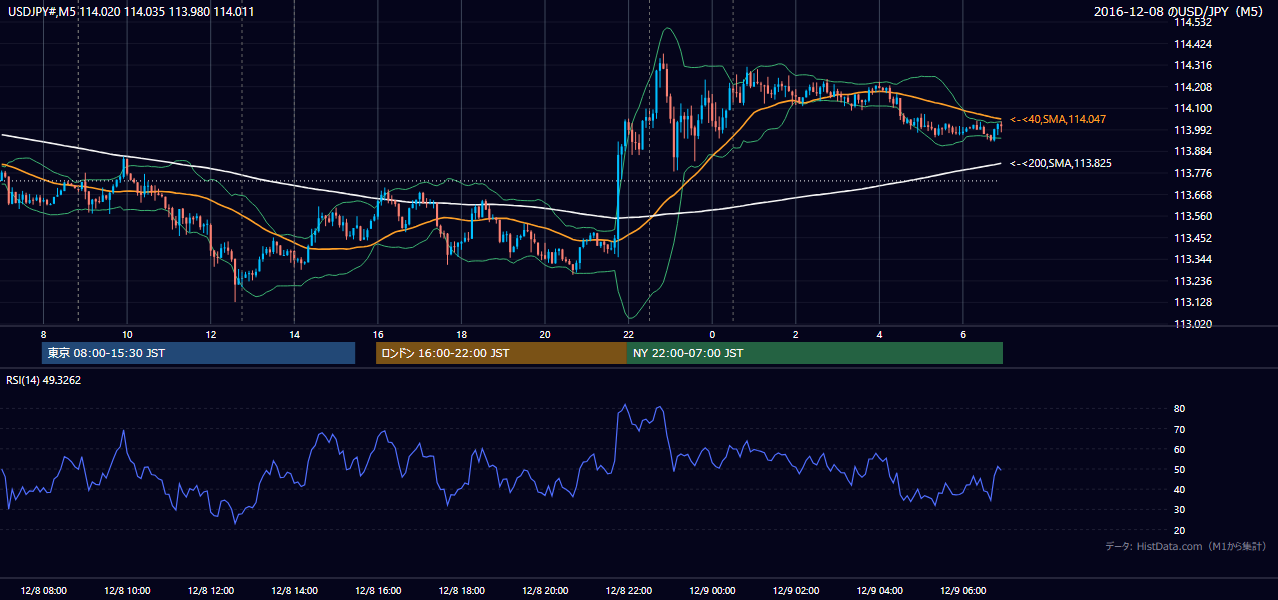Click the 12/8 18:00 time axis label
Screen dimensions: 1278x600
[461, 591]
